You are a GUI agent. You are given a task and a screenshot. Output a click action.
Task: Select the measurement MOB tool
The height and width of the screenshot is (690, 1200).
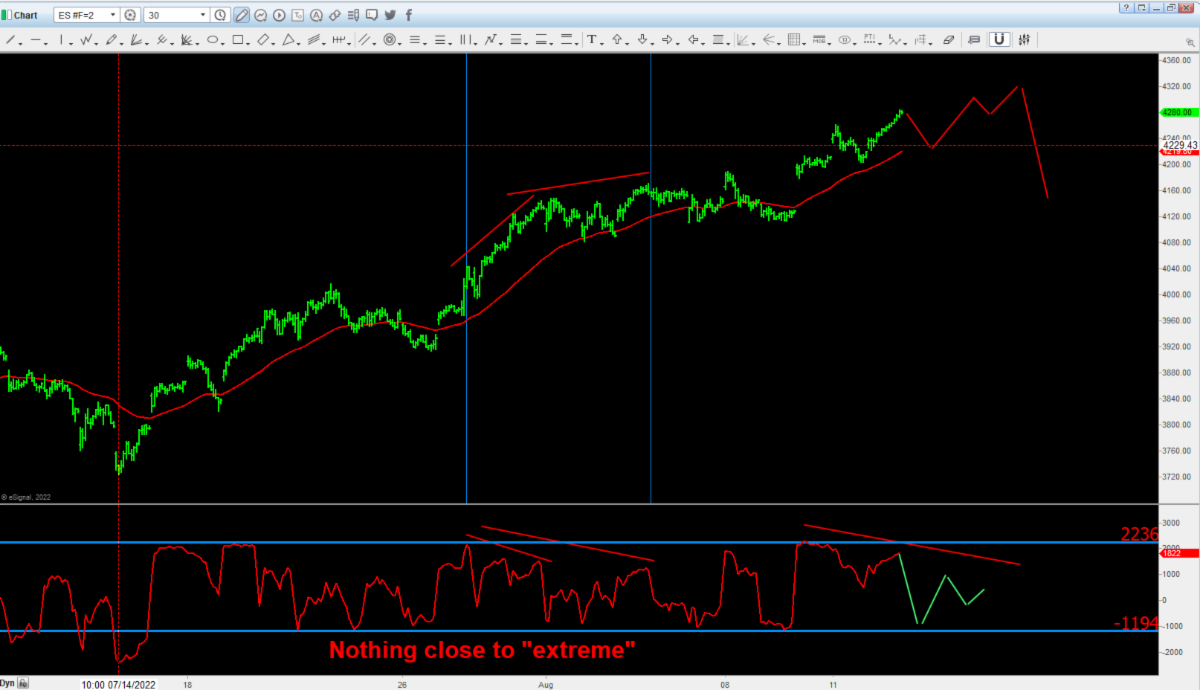tap(818, 39)
